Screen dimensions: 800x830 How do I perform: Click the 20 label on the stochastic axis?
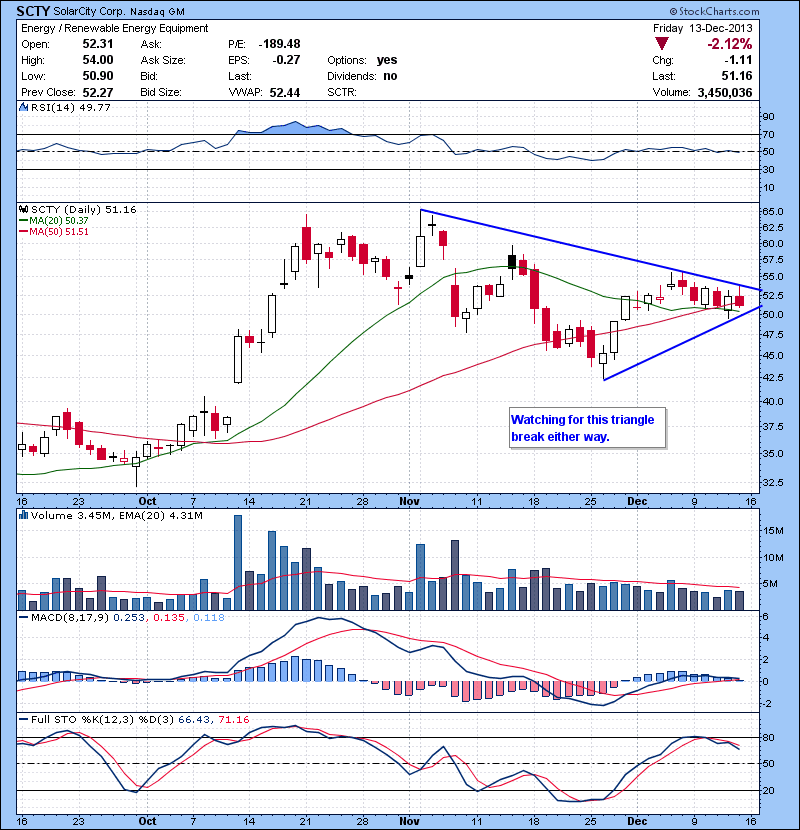768,790
